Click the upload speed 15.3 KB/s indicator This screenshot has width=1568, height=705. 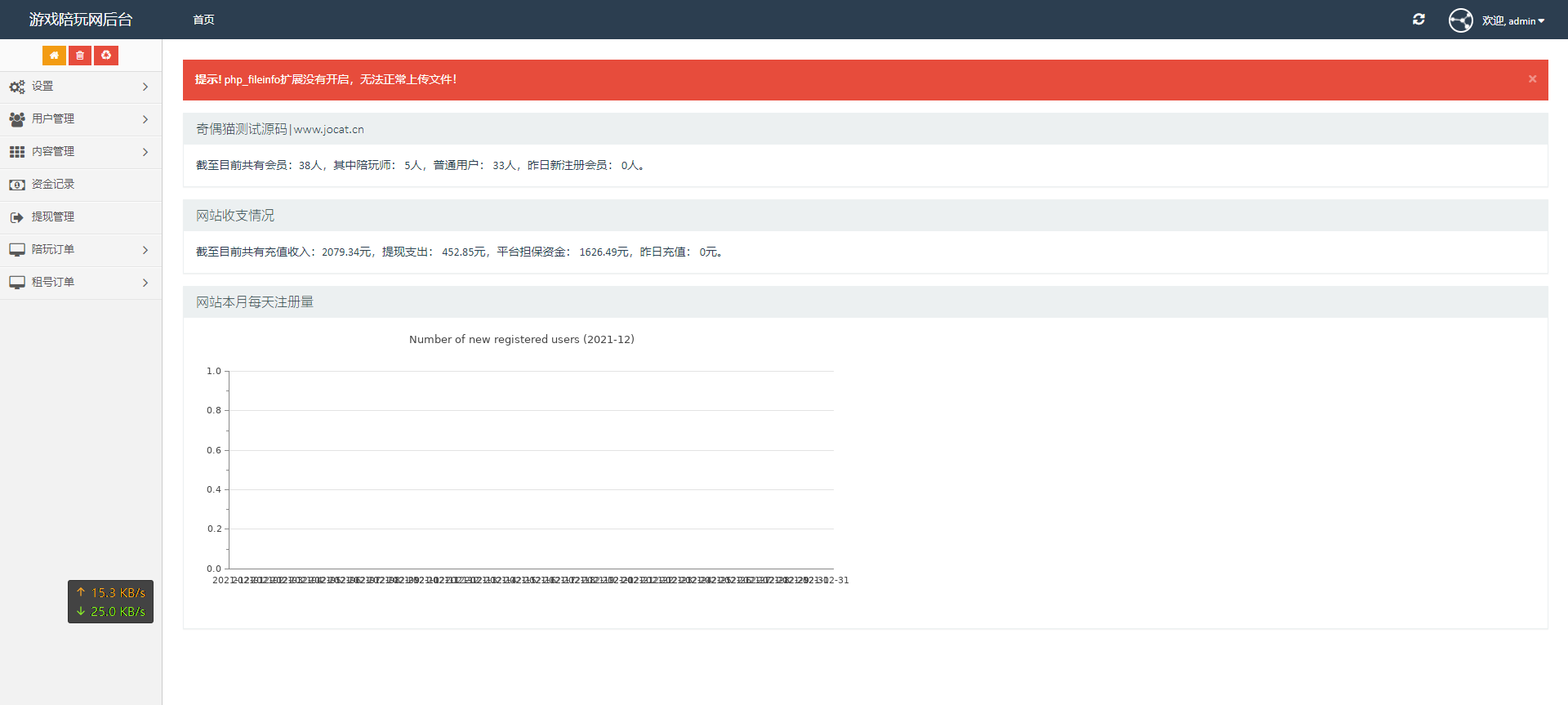tap(111, 593)
